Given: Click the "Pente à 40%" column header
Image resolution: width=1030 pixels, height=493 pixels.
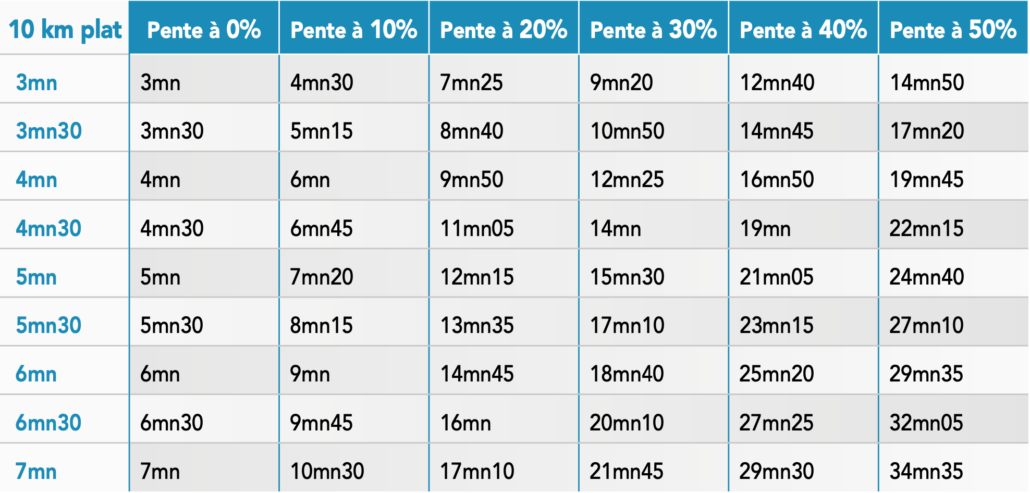Looking at the screenshot, I should (804, 30).
